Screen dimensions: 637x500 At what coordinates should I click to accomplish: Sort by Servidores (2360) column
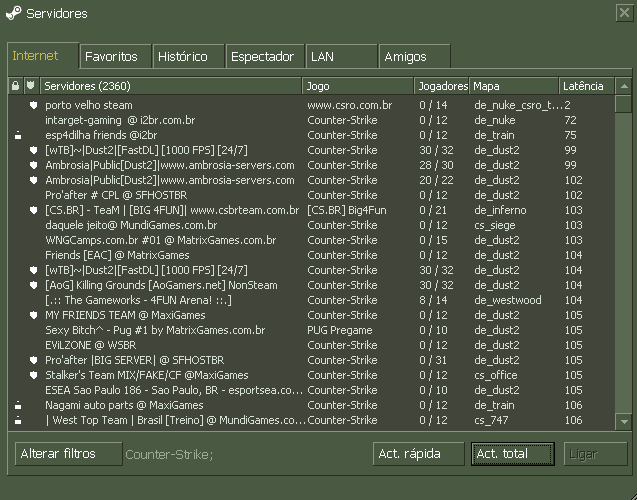(x=171, y=86)
